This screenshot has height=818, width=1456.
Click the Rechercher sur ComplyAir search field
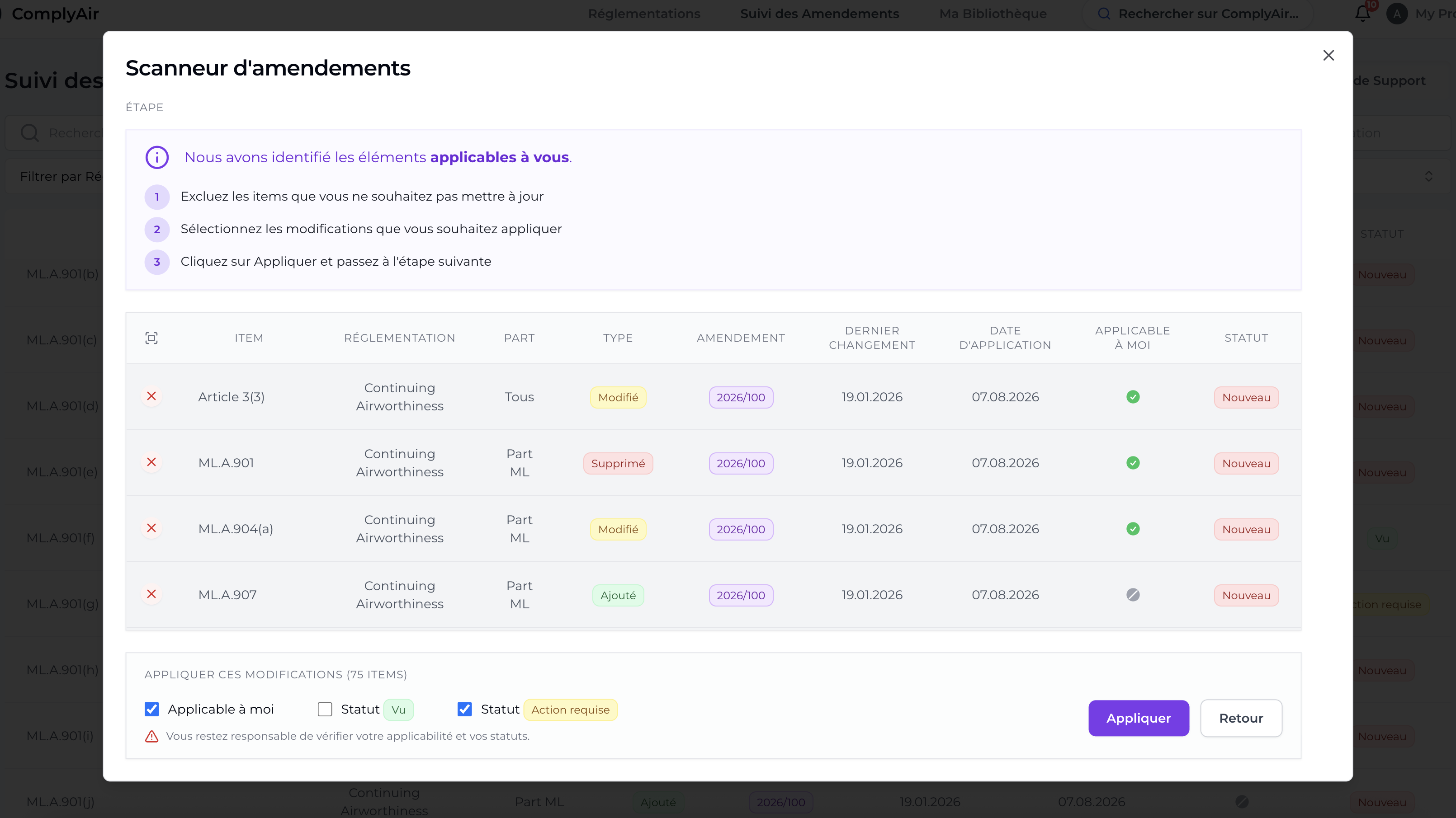click(x=1207, y=14)
